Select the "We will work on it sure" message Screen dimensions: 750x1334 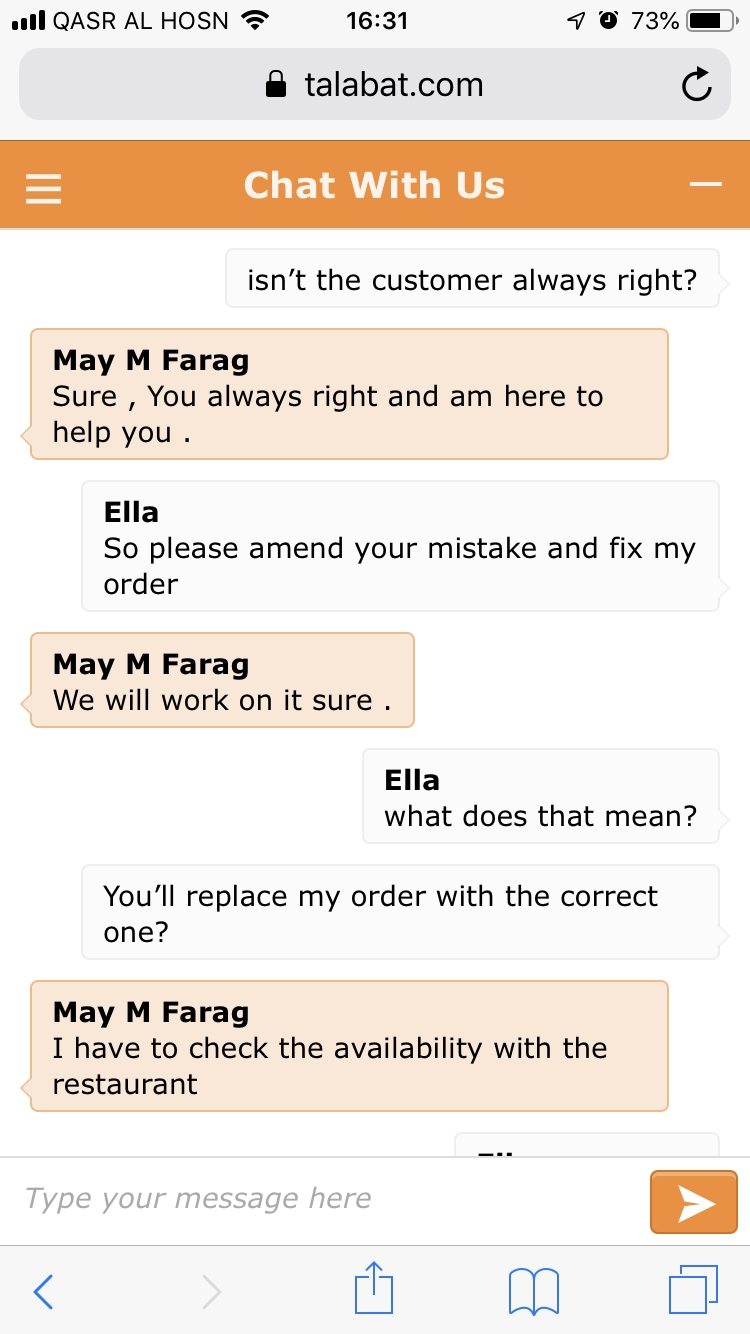pyautogui.click(x=222, y=681)
